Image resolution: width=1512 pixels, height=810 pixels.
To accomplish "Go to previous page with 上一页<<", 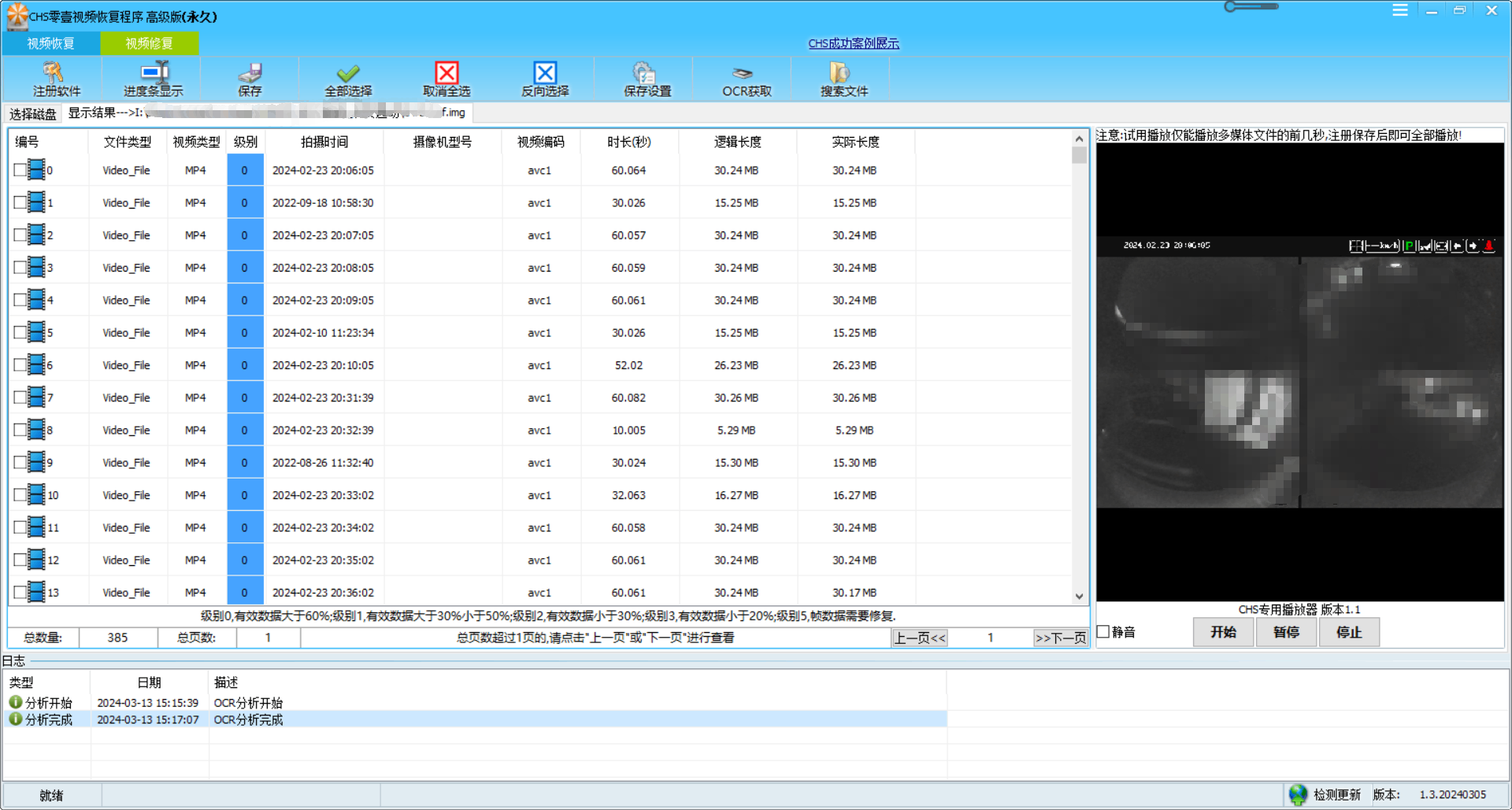I will click(x=920, y=638).
